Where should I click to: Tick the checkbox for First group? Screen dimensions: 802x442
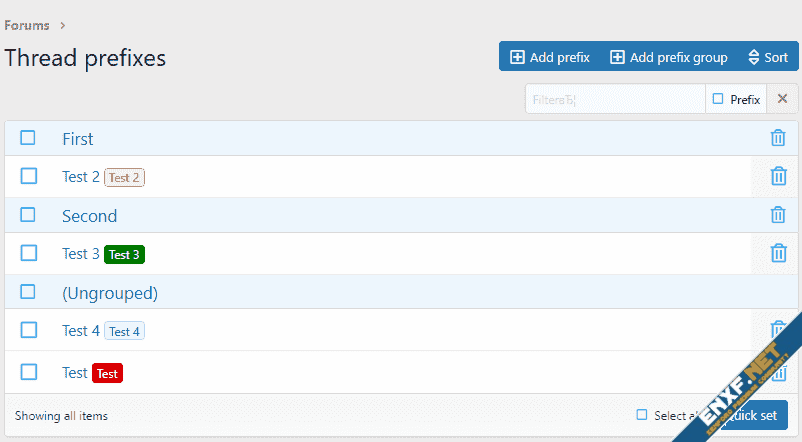point(28,138)
